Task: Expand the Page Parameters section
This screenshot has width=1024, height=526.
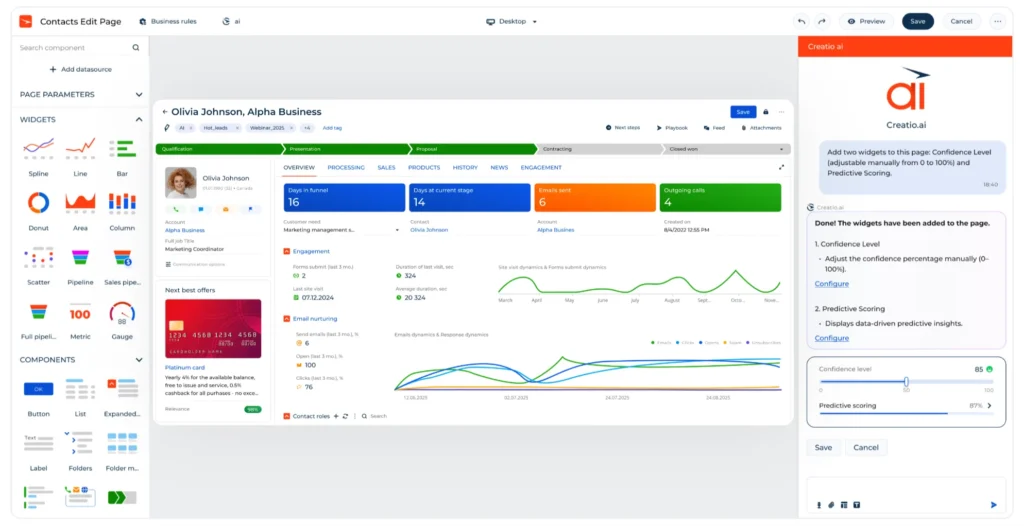Action: click(138, 95)
